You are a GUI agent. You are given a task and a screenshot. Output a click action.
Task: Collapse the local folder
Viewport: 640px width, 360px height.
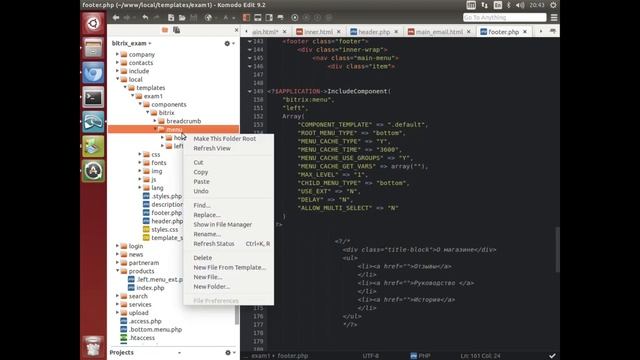pos(117,79)
